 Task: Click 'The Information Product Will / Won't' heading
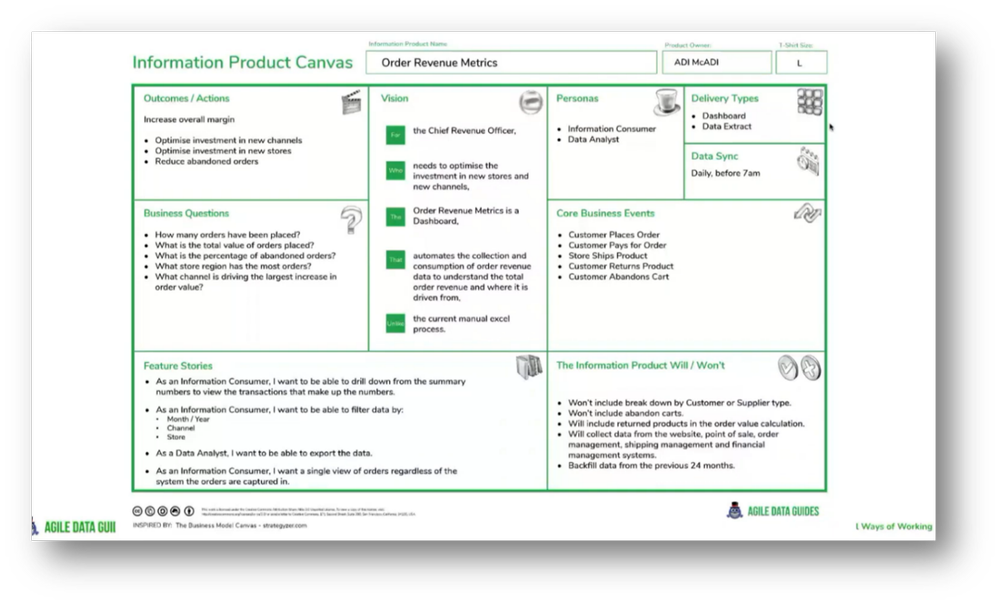(x=640, y=365)
